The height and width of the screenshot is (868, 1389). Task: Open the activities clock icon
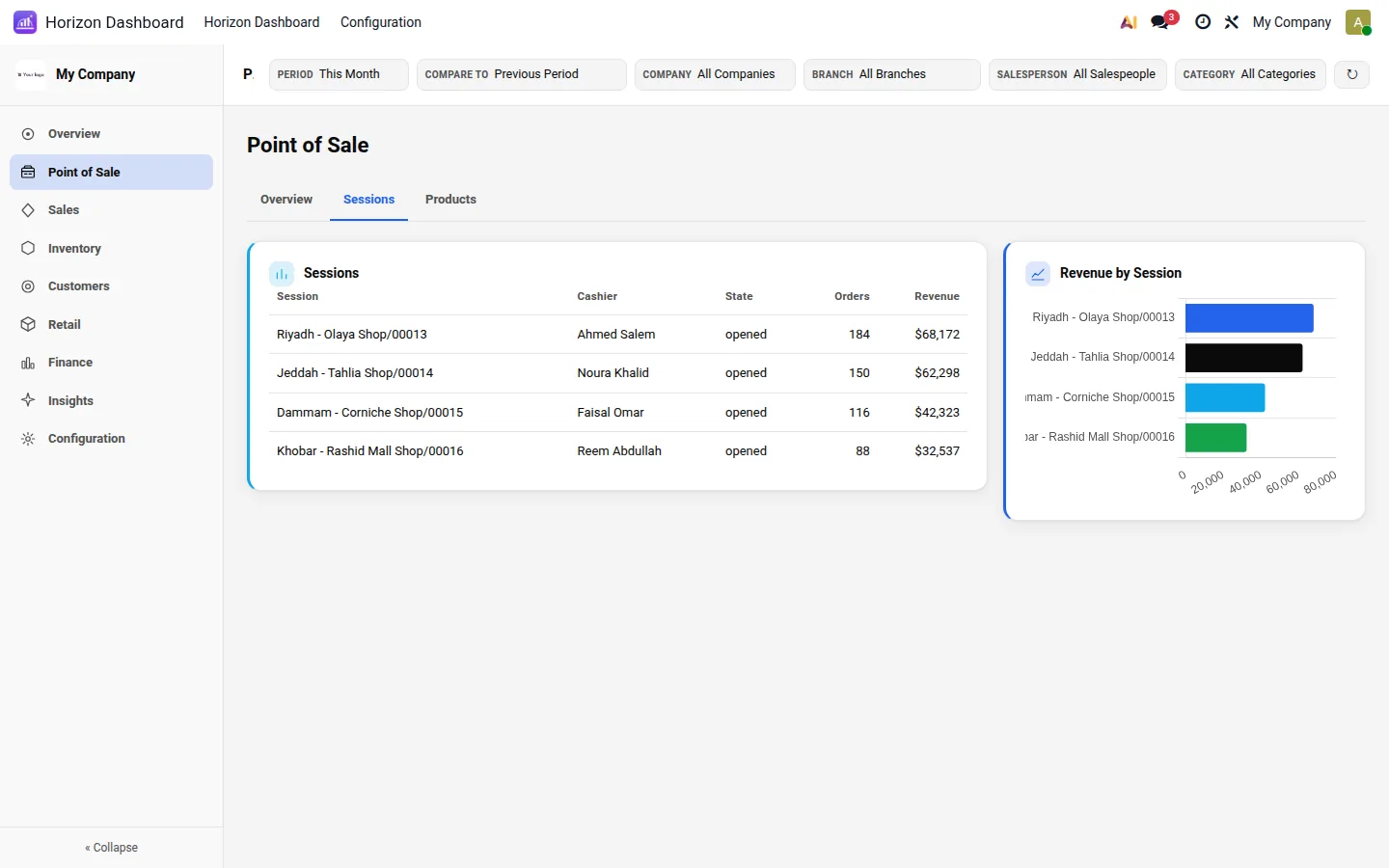tap(1203, 22)
